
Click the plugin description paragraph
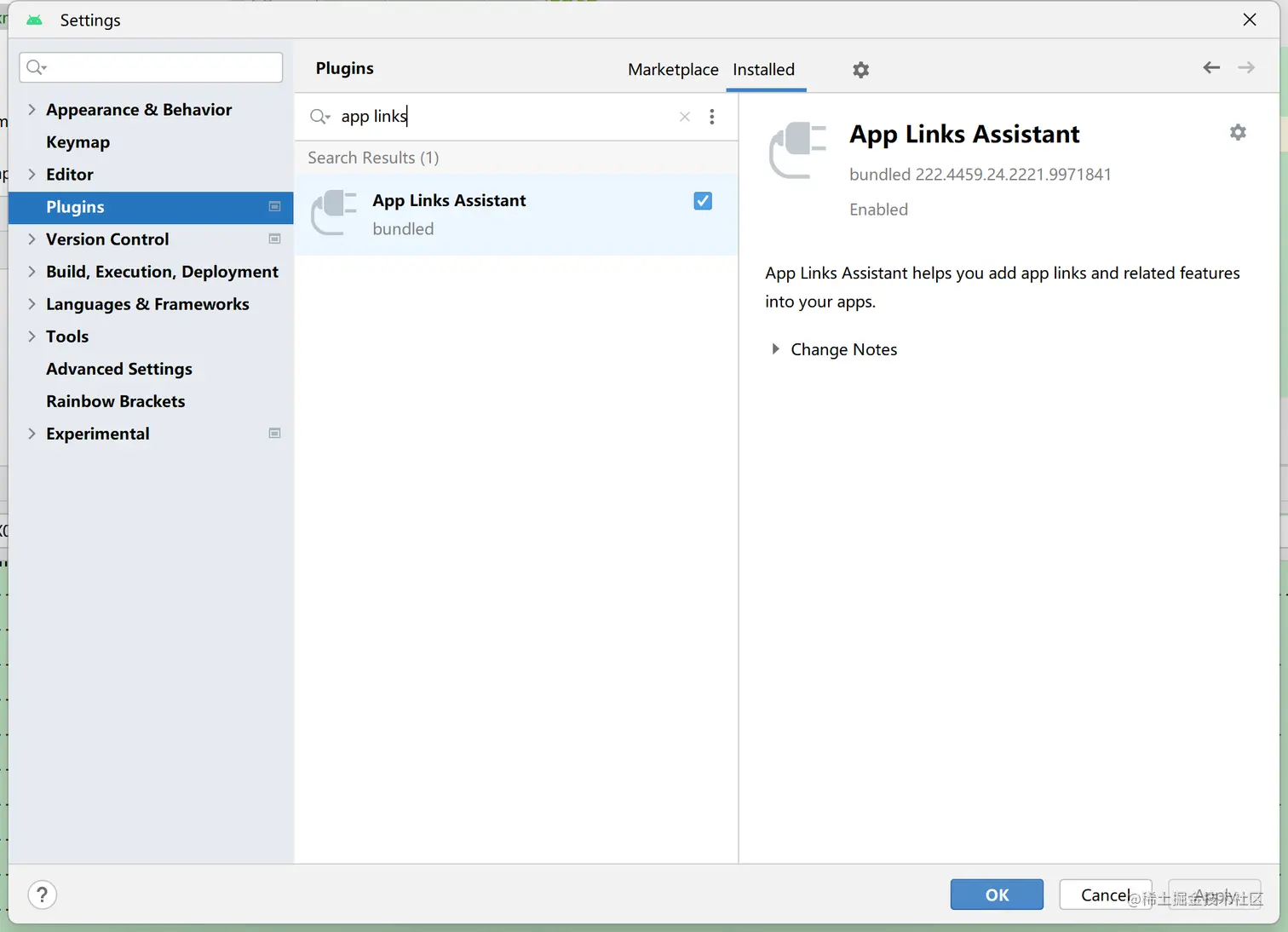click(x=1003, y=287)
